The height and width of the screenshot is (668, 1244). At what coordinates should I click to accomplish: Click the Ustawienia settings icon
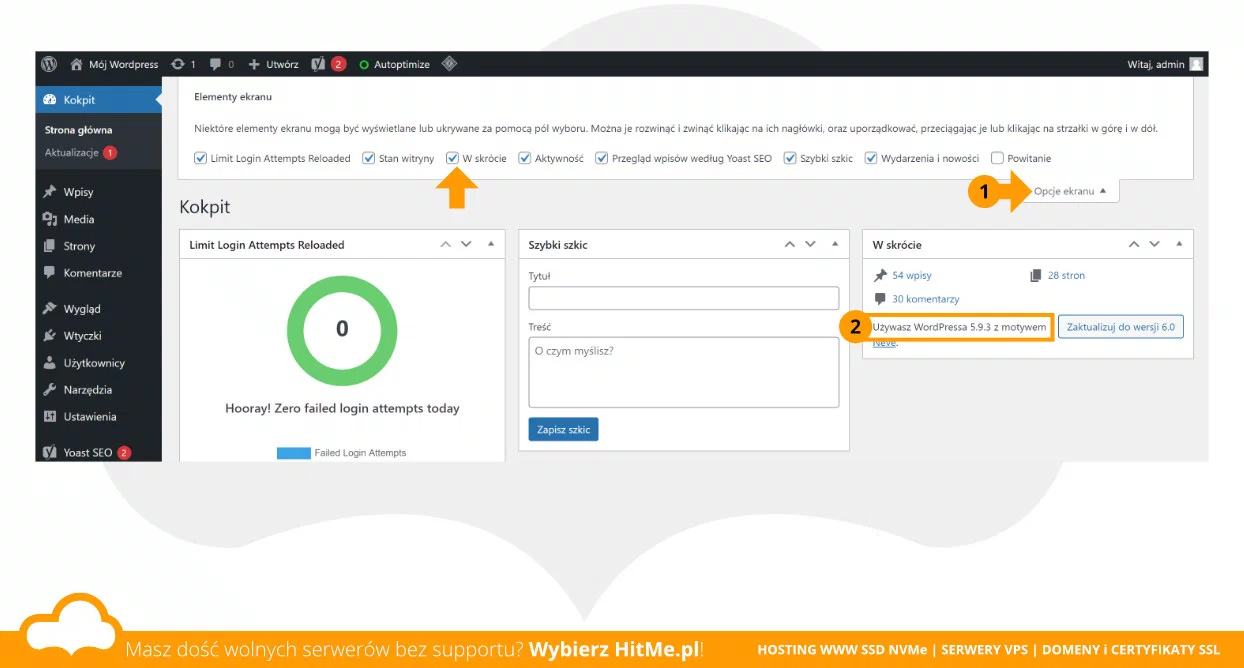tap(50, 417)
